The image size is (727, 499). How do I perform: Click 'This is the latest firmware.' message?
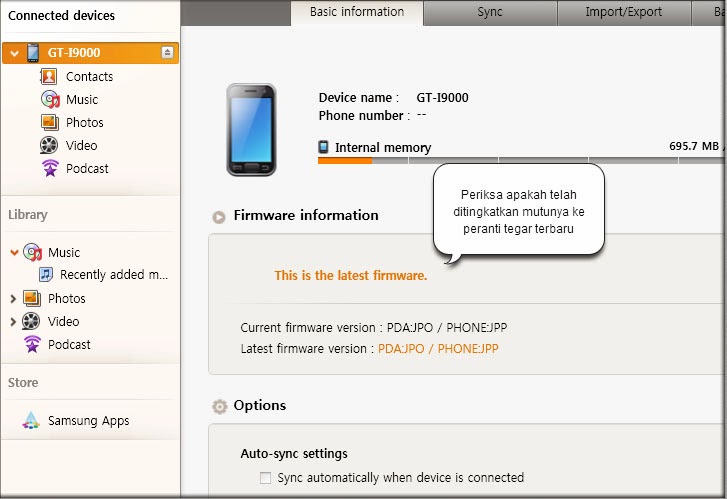tap(351, 275)
